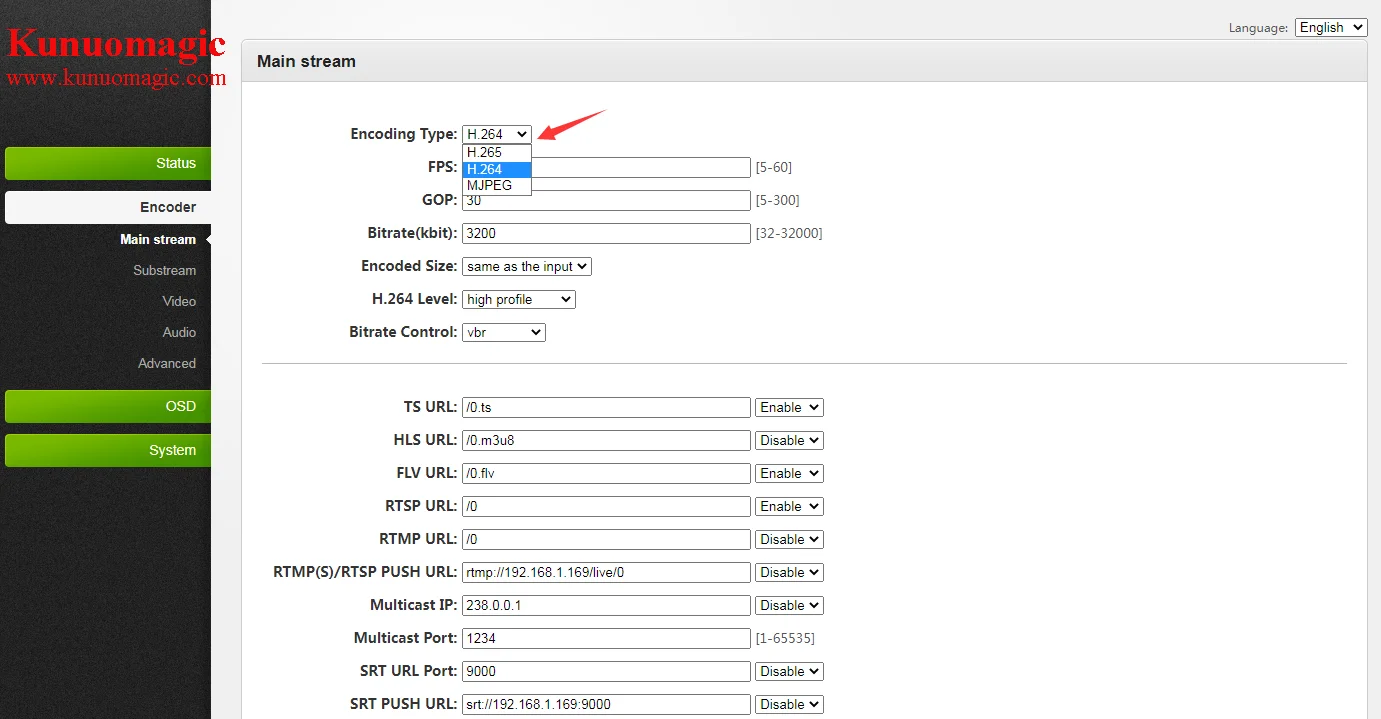Click the SRT PUSH URL field
Screen dimensions: 1381x719
pos(606,704)
